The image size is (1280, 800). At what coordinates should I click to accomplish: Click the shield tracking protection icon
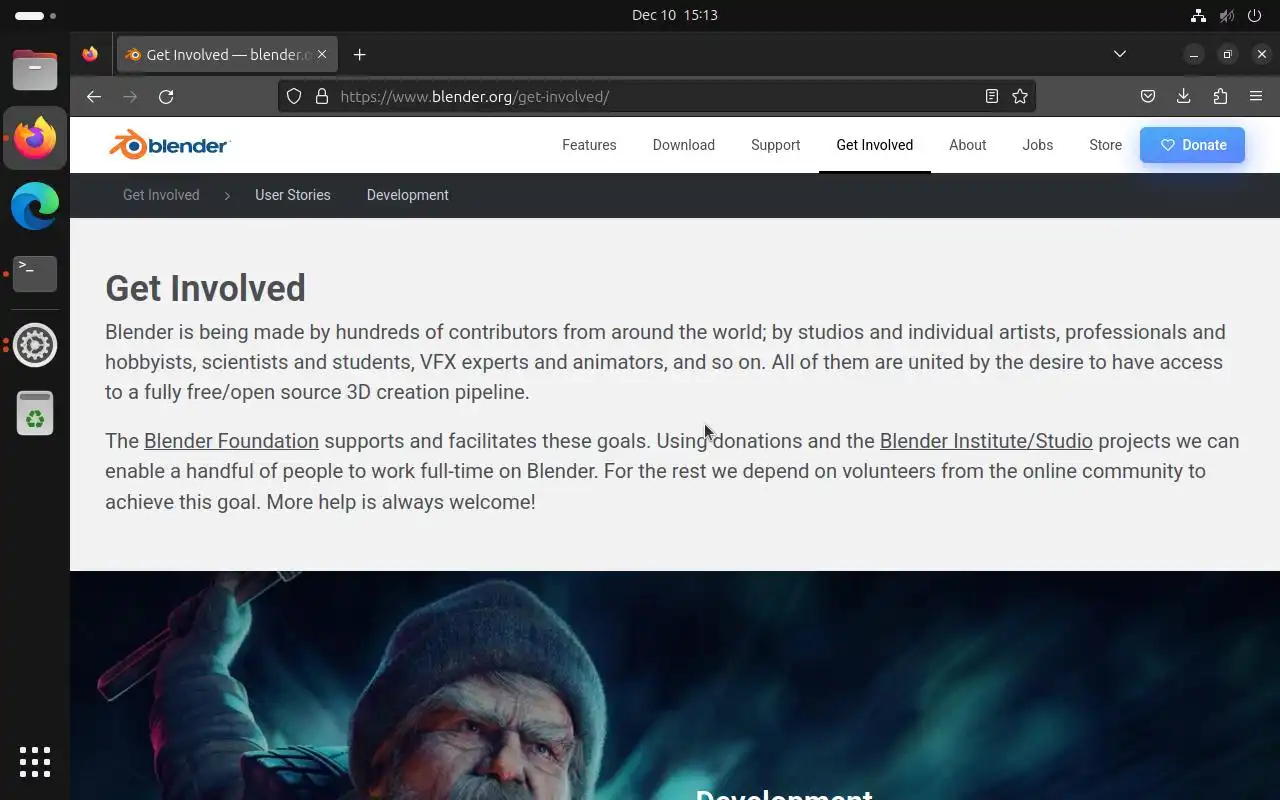click(294, 96)
